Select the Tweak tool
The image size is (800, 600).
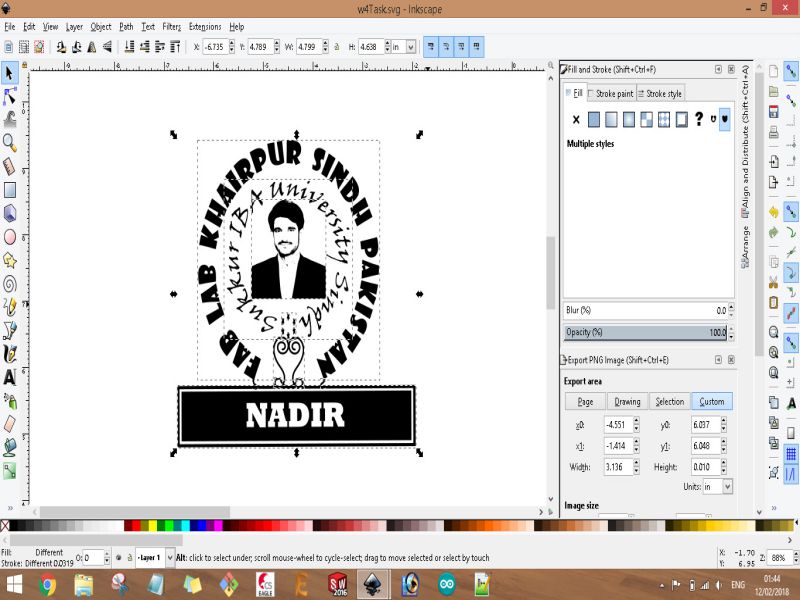click(x=10, y=119)
